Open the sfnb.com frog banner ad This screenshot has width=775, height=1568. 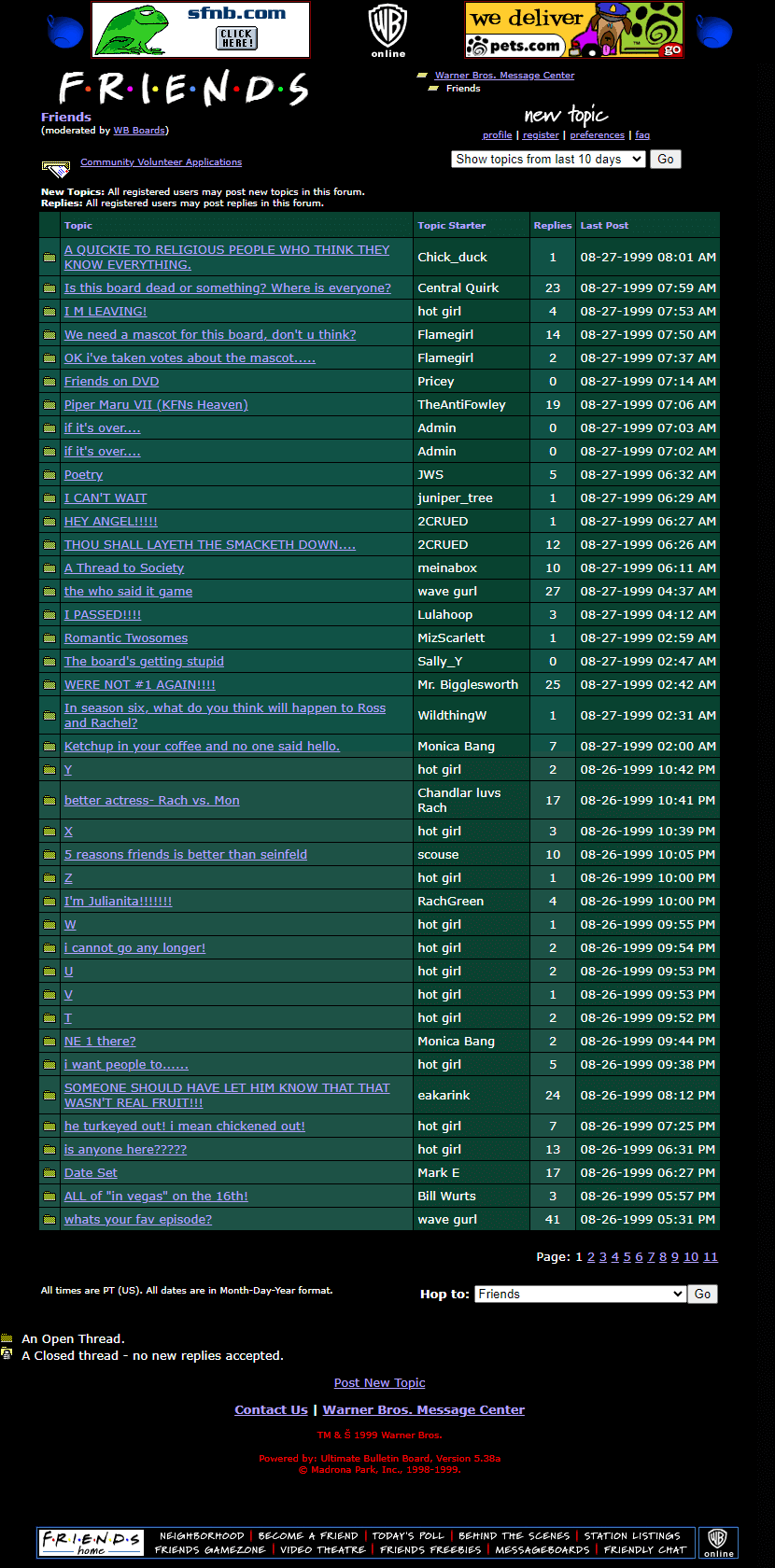coord(201,30)
